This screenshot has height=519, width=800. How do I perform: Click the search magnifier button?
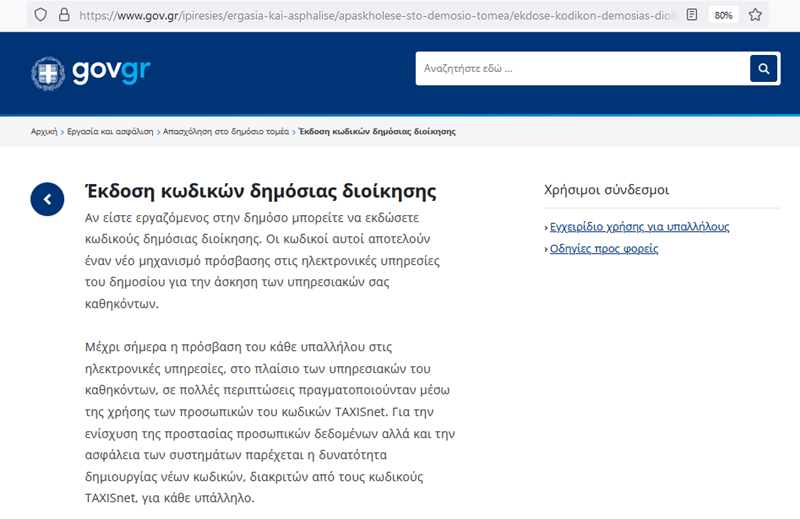[x=763, y=68]
